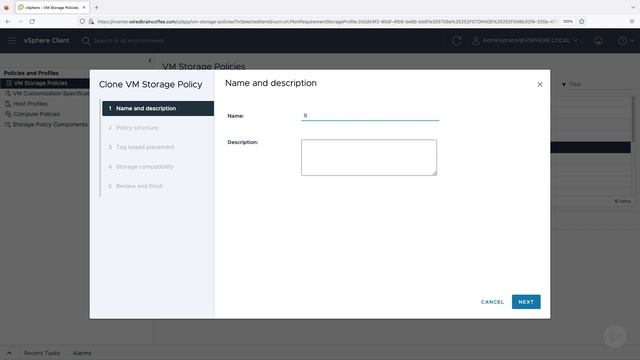Click the Storage Policy Components sidebar icon

point(7,124)
